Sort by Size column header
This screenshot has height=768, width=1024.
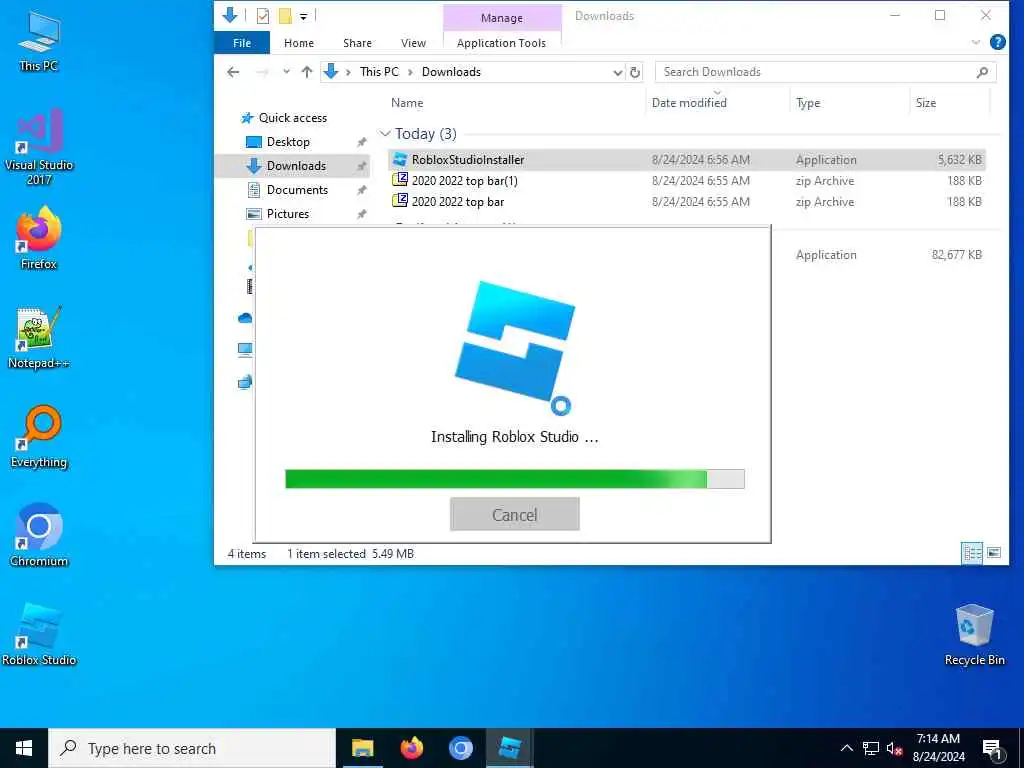(x=925, y=103)
